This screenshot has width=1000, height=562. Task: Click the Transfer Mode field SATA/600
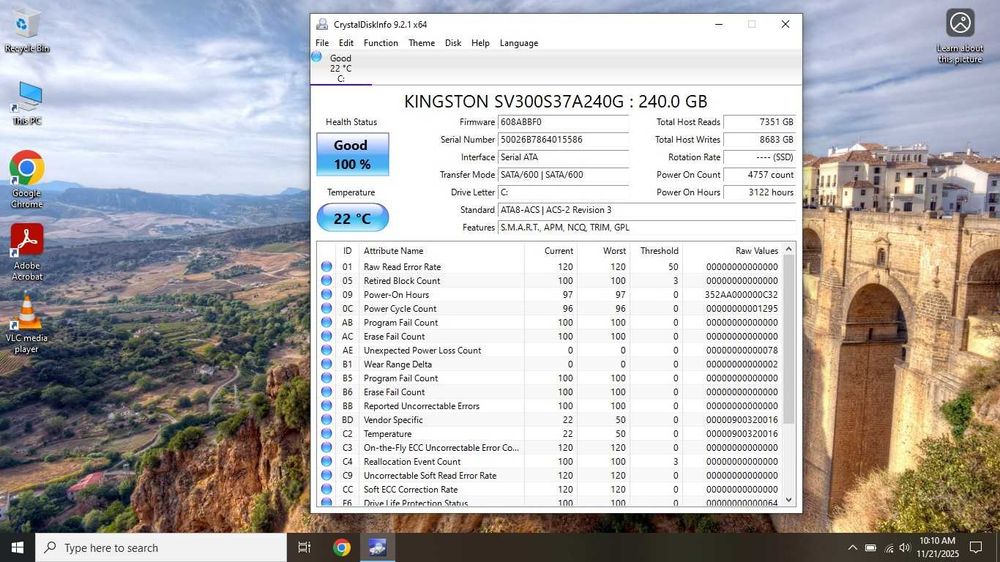coord(563,175)
